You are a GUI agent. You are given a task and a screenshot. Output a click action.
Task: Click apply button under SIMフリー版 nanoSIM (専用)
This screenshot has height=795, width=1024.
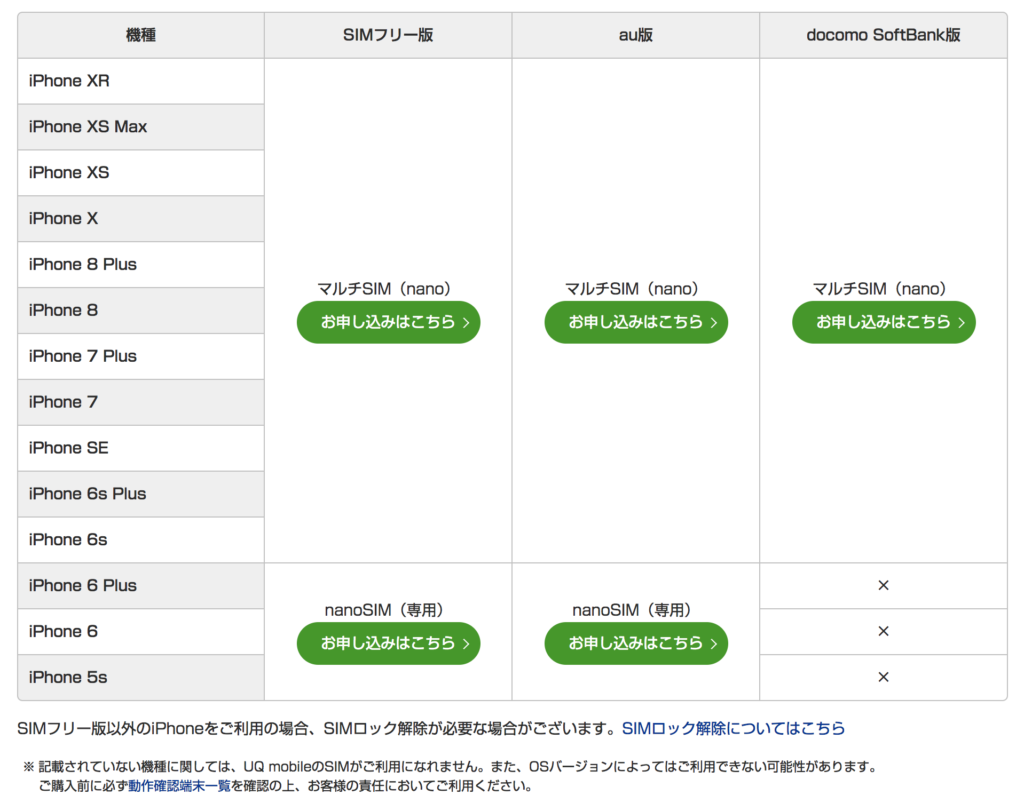click(x=389, y=643)
